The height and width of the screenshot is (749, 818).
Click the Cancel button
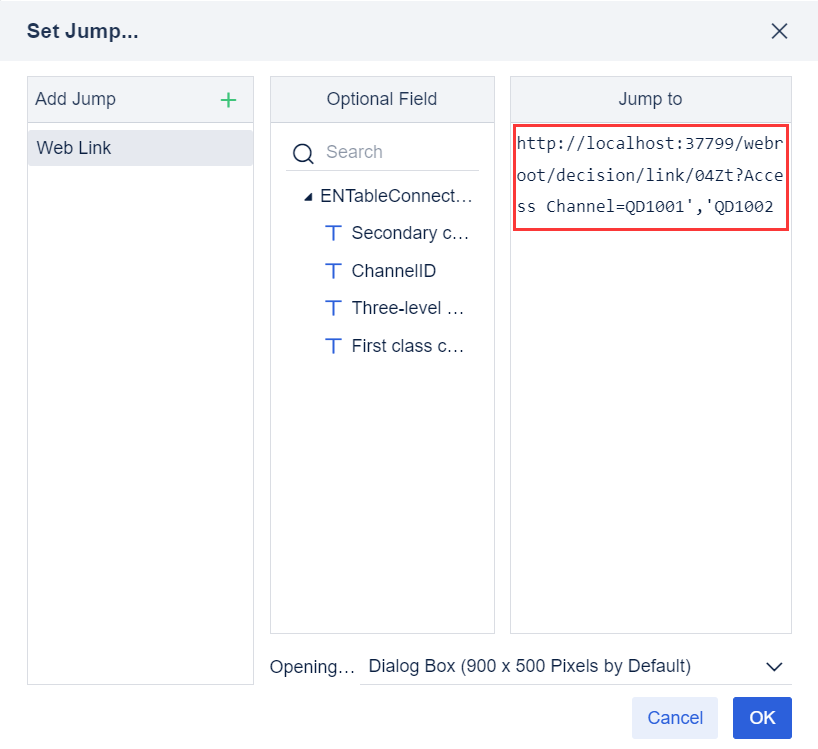click(674, 717)
